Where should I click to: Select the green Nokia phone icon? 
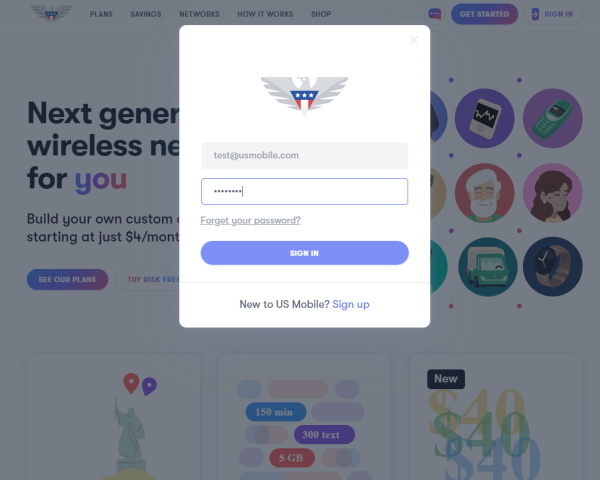(x=553, y=118)
